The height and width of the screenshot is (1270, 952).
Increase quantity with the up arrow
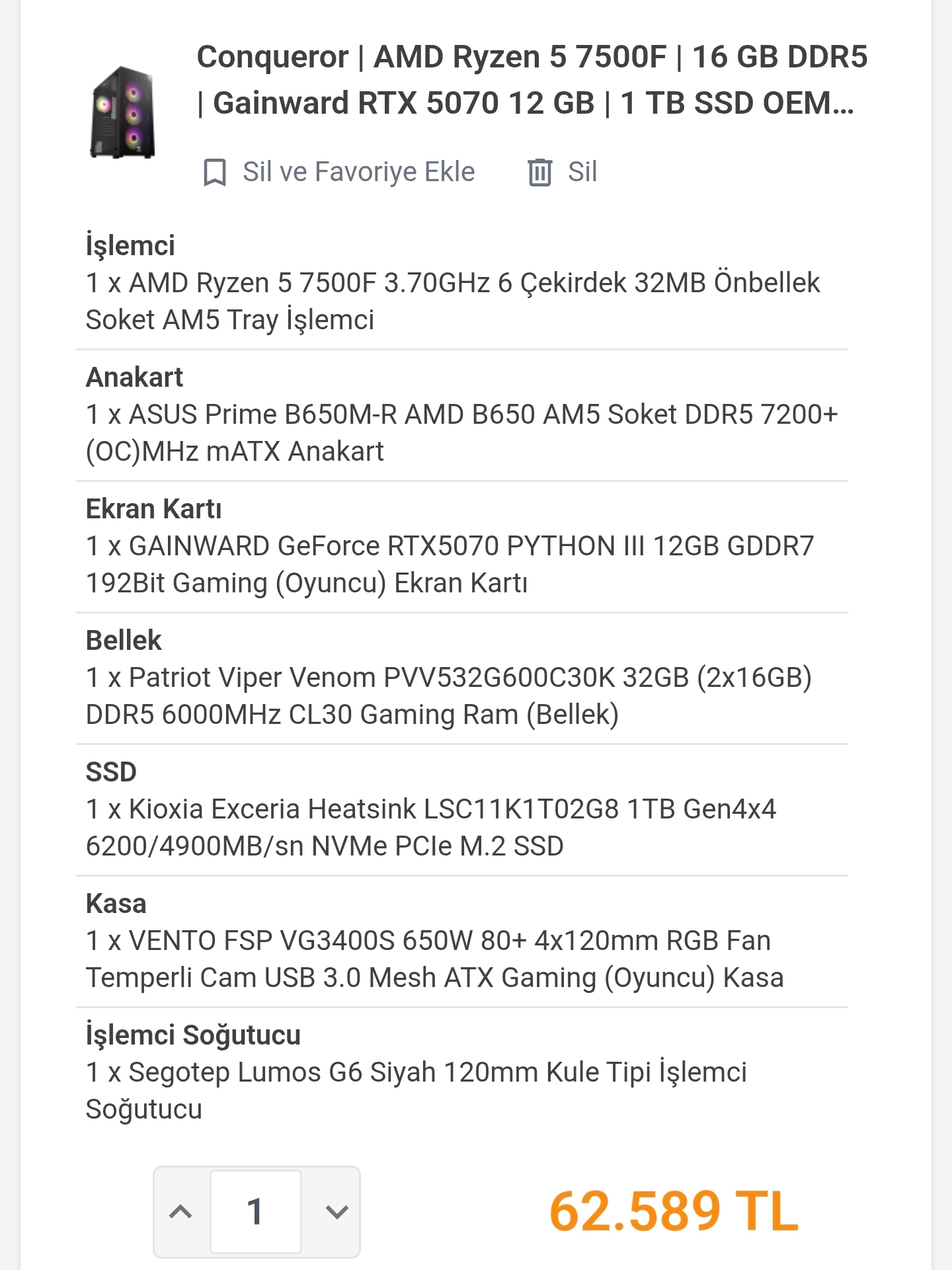tap(181, 1212)
